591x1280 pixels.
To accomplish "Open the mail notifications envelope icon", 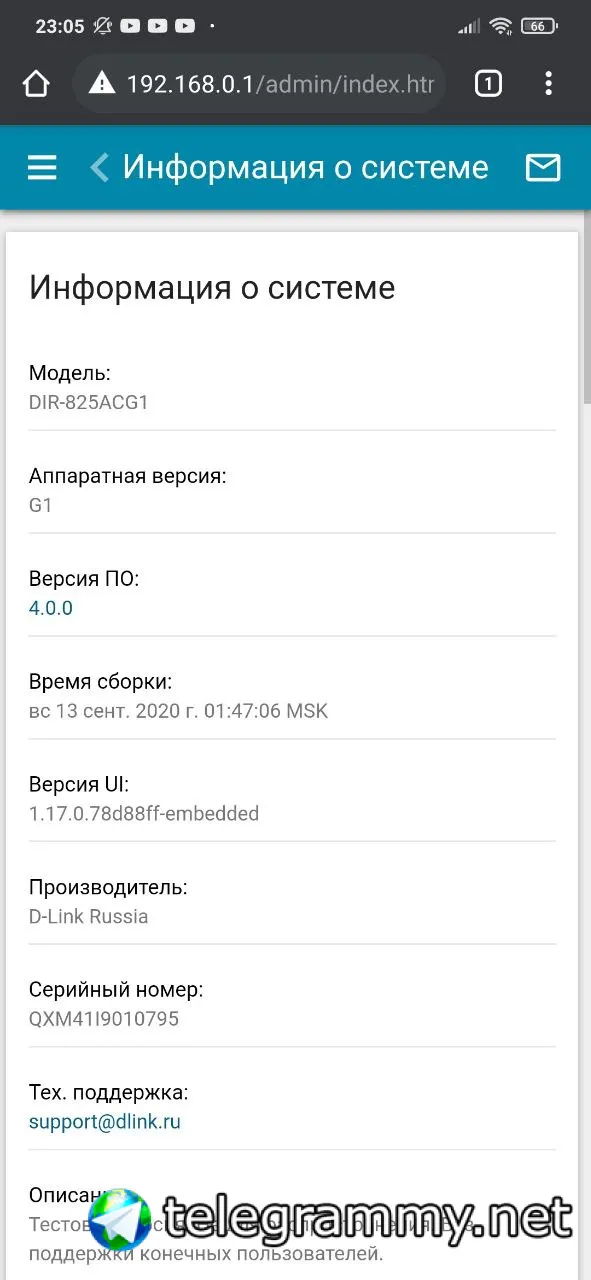I will (543, 168).
